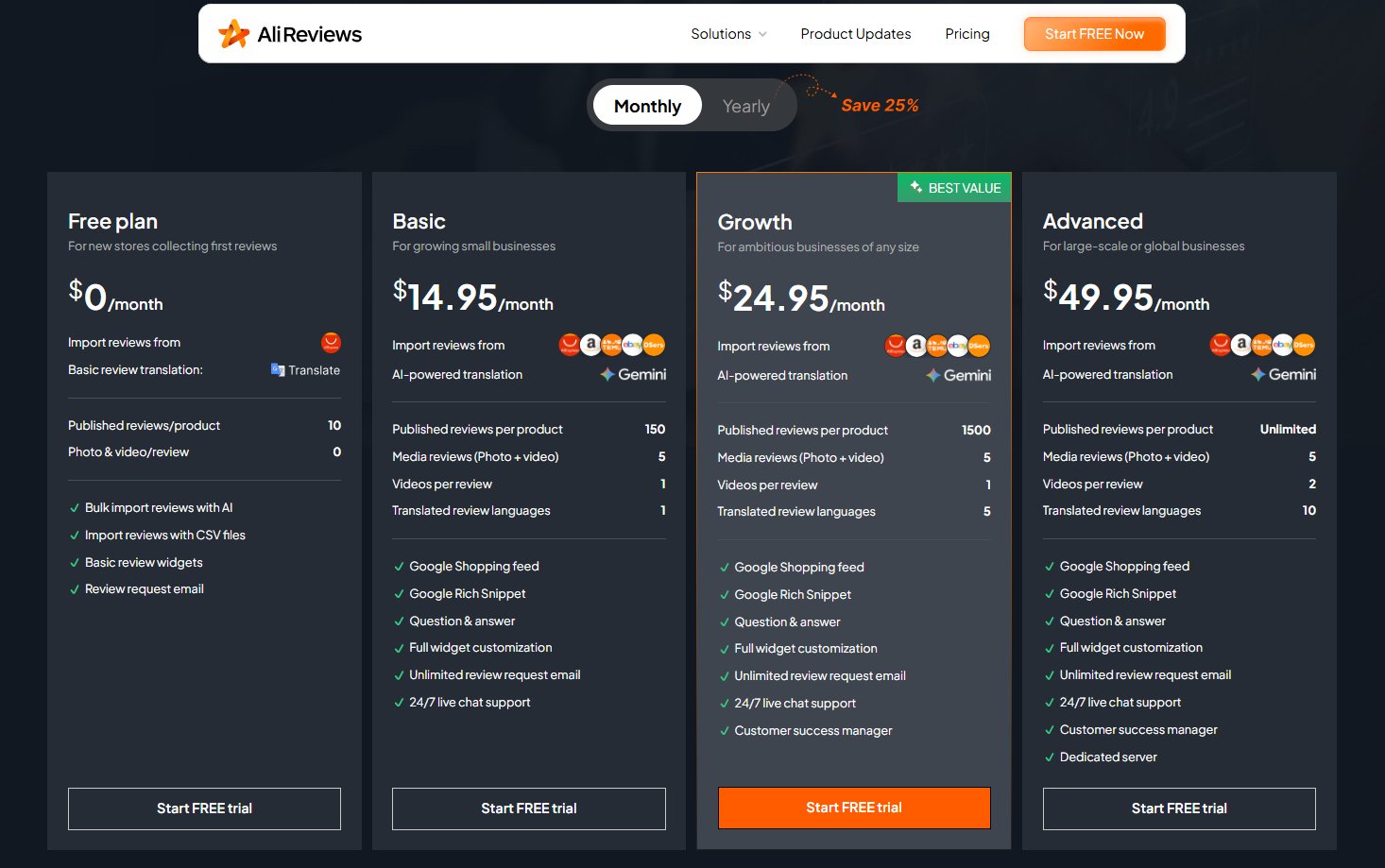Image resolution: width=1385 pixels, height=868 pixels.
Task: Start FREE trial for Growth plan
Action: pos(854,808)
